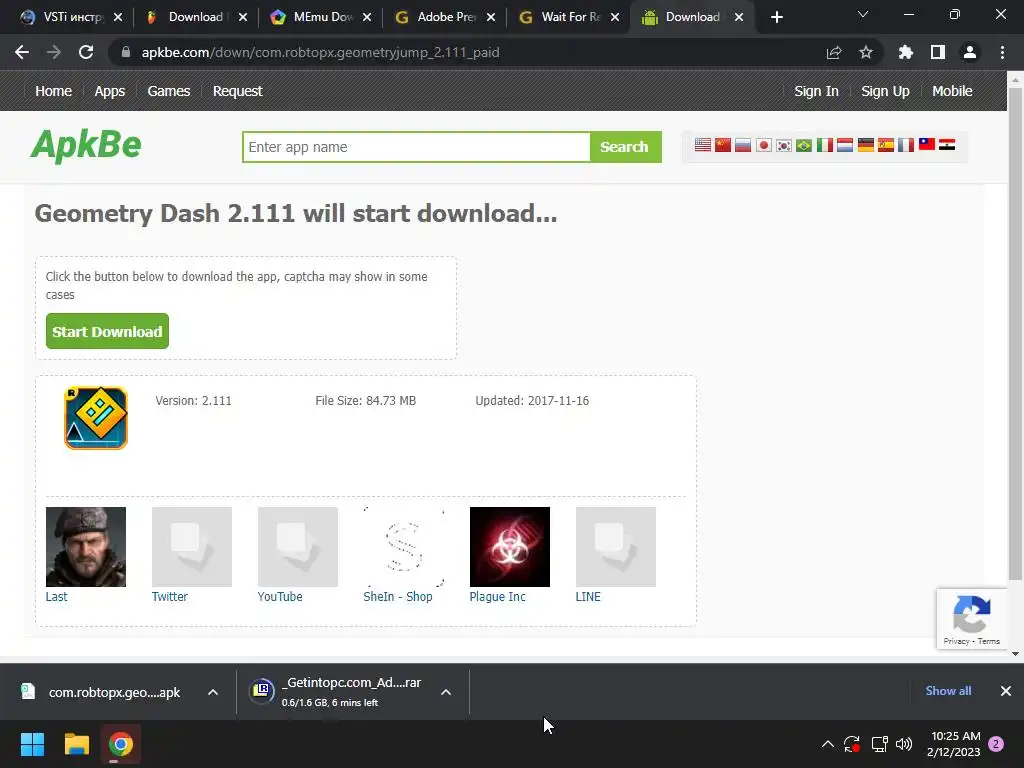Click the reCAPTCHA badge
This screenshot has width=1024, height=768.
pyautogui.click(x=972, y=619)
